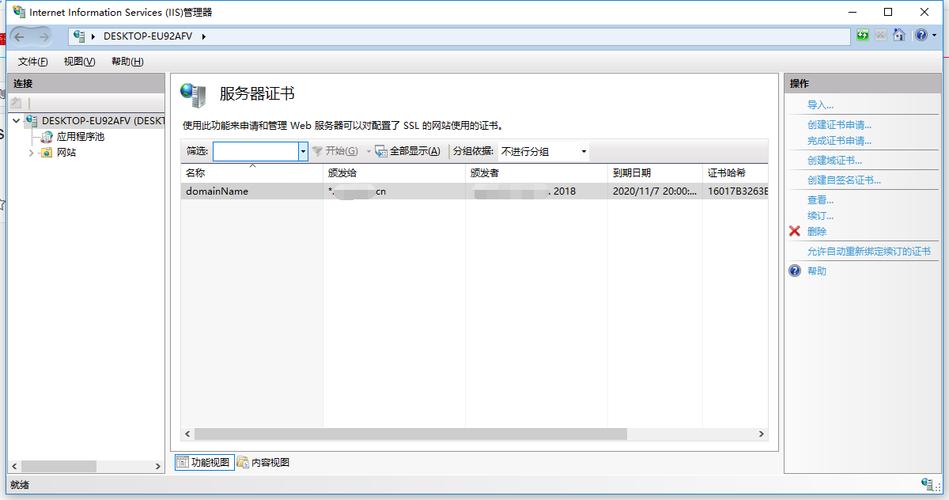Click the 删除 action link
Viewport: 949px width, 500px height.
pos(816,231)
